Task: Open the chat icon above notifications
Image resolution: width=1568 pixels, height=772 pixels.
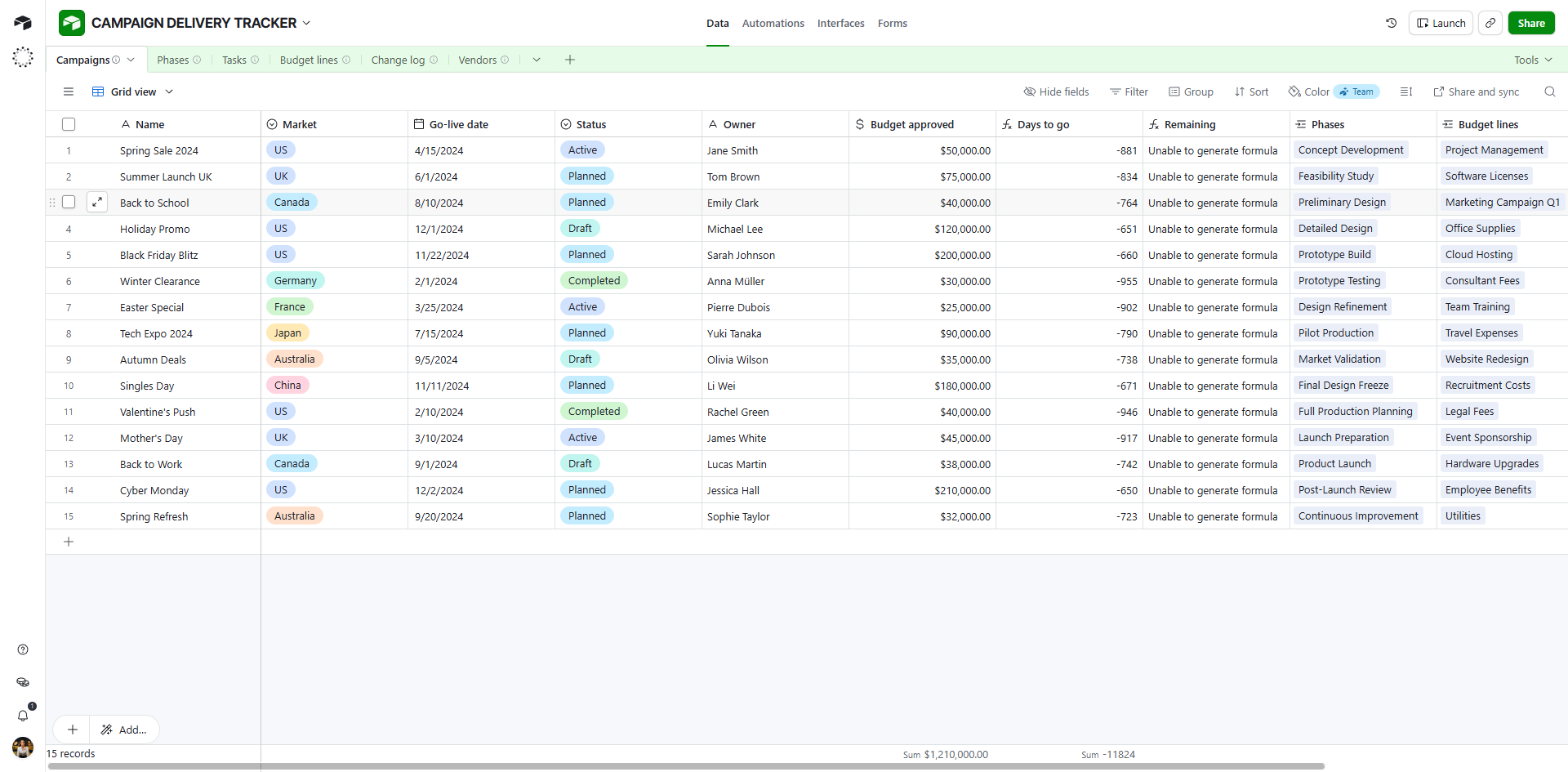Action: pyautogui.click(x=23, y=682)
